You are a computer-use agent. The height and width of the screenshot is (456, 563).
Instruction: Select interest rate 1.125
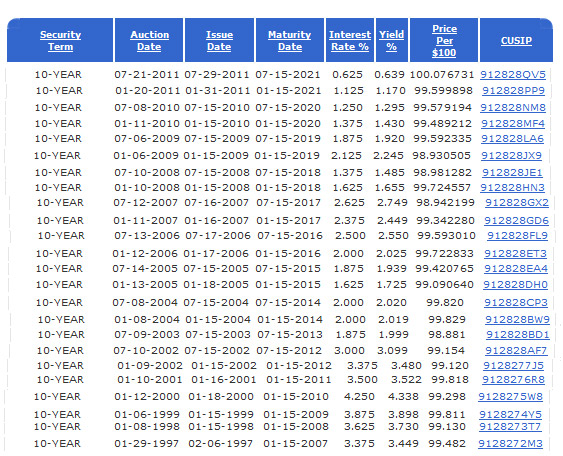[348, 90]
